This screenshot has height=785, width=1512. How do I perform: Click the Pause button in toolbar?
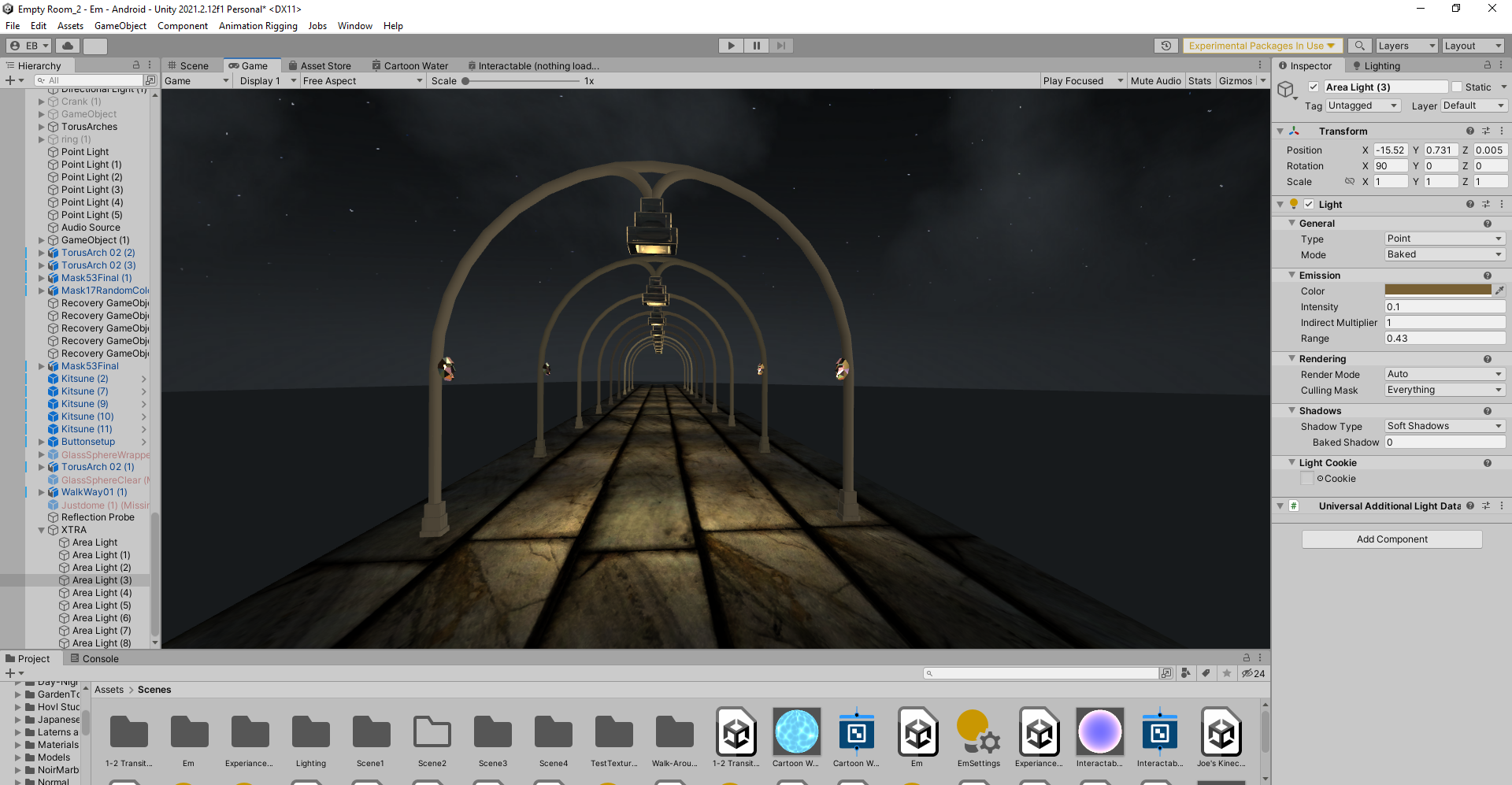[x=756, y=46]
